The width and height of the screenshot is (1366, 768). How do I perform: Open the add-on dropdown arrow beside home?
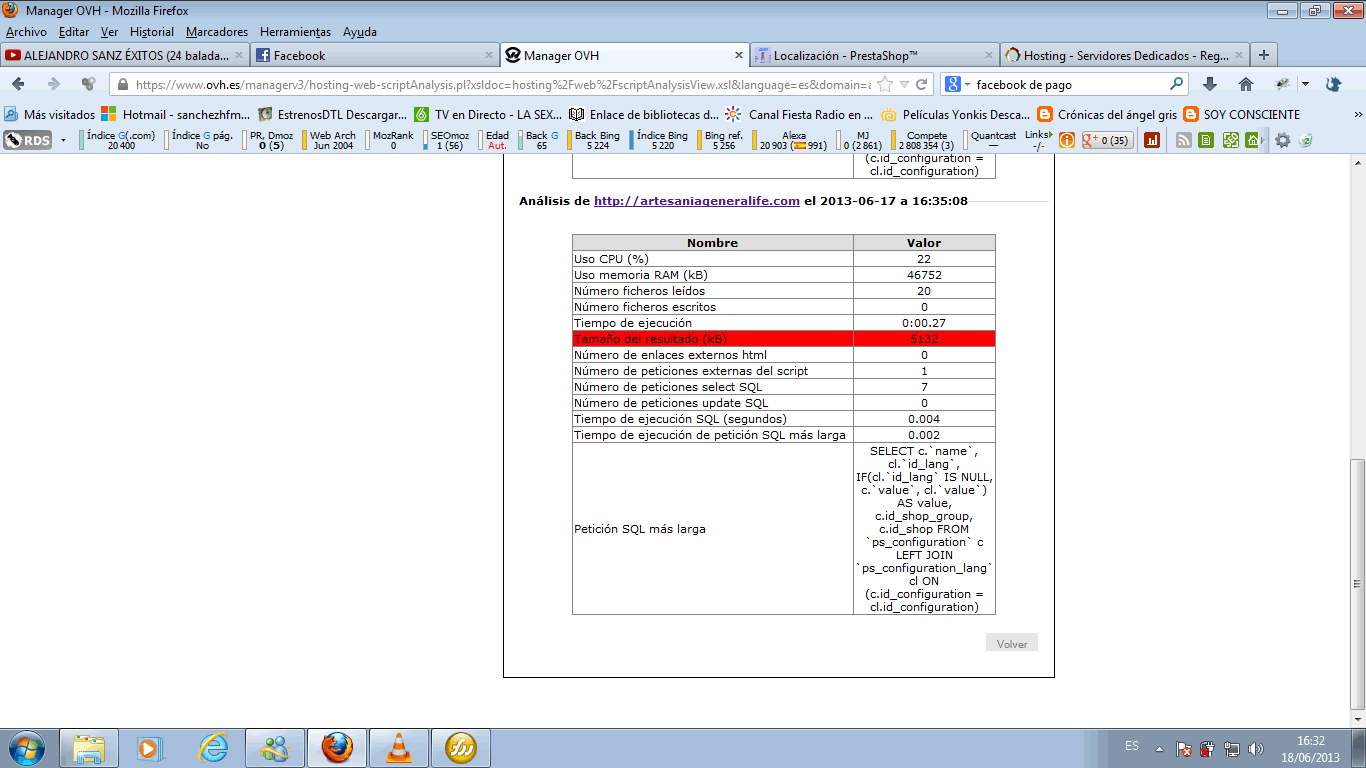[x=1305, y=84]
